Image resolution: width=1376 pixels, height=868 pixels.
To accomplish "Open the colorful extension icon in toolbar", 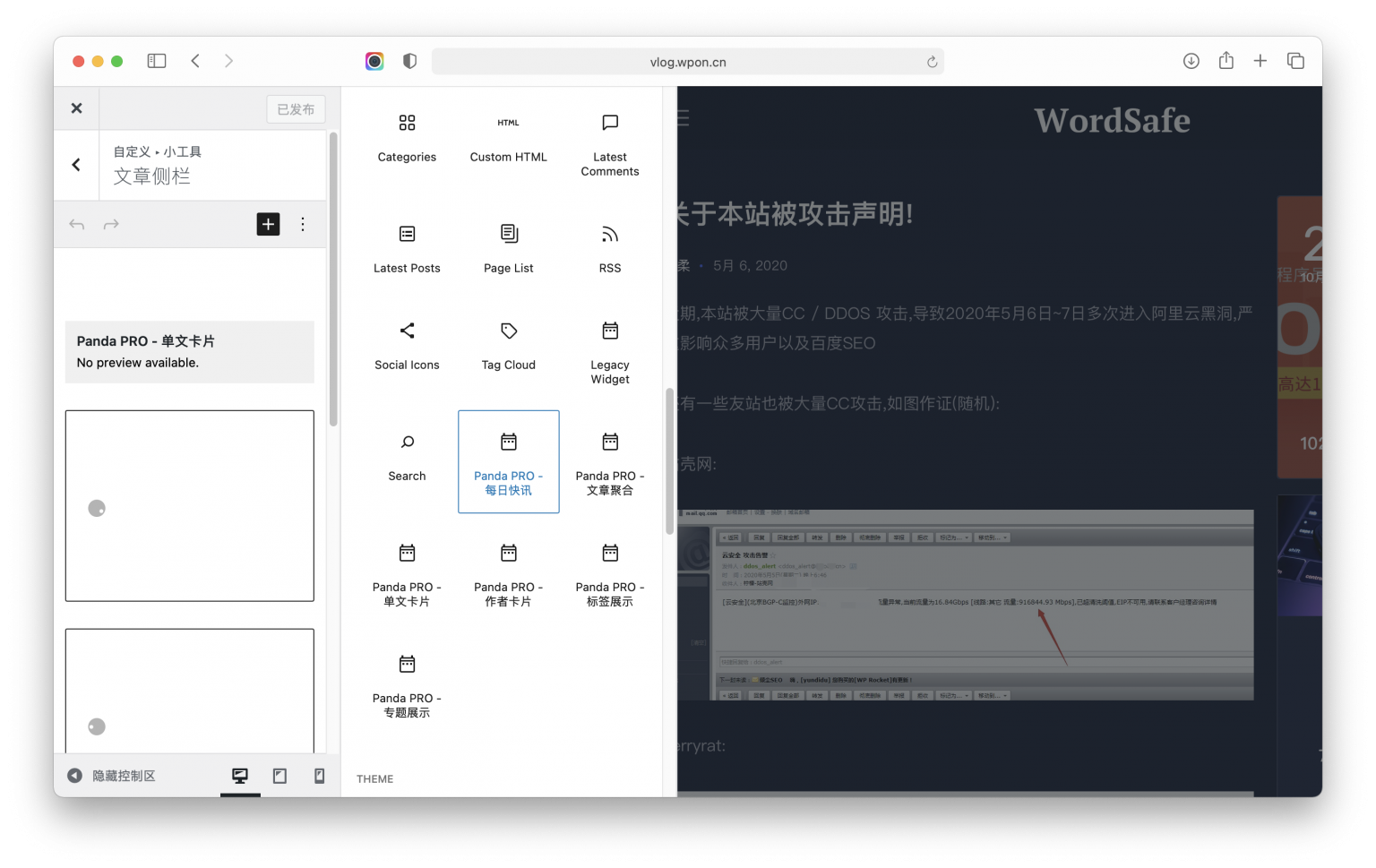I will tap(374, 61).
